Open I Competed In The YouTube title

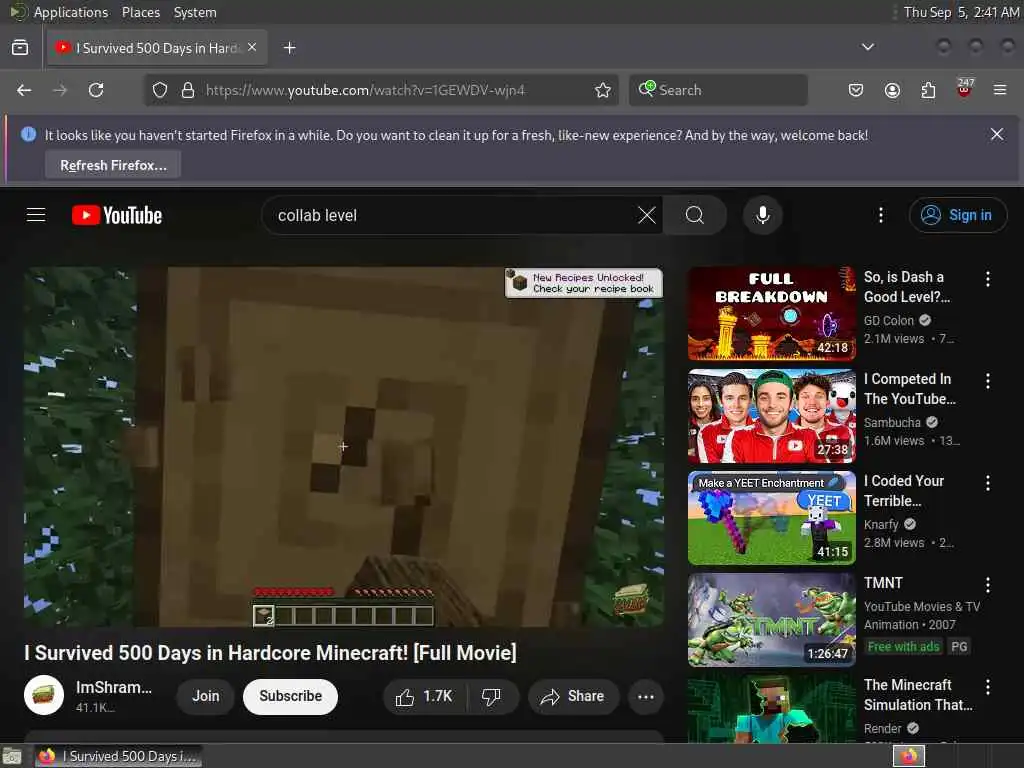tap(909, 389)
